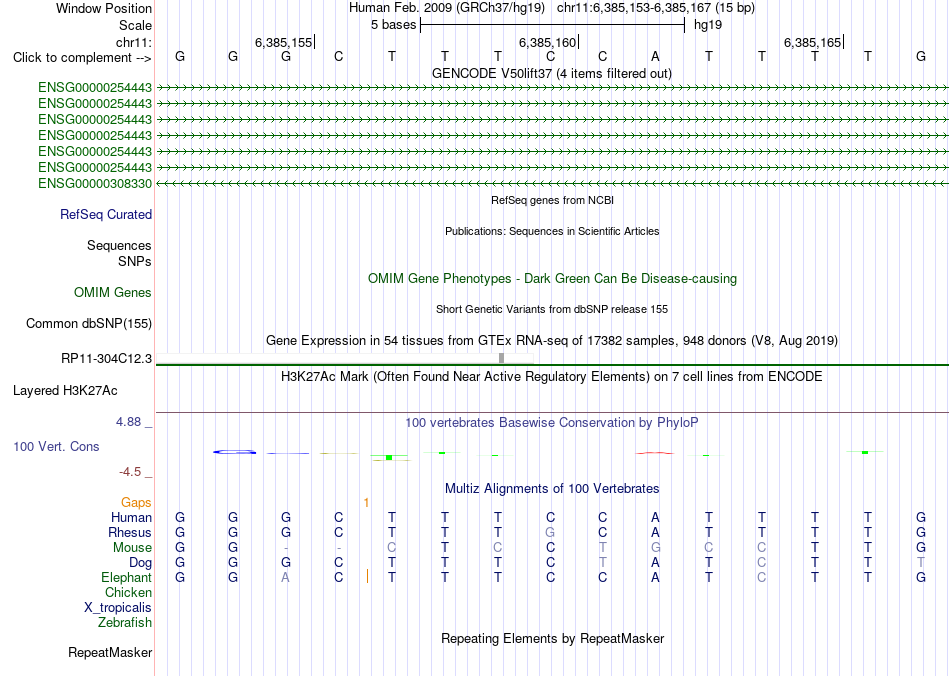Click the "RefSeq genes from NCBI" title

coord(553,200)
